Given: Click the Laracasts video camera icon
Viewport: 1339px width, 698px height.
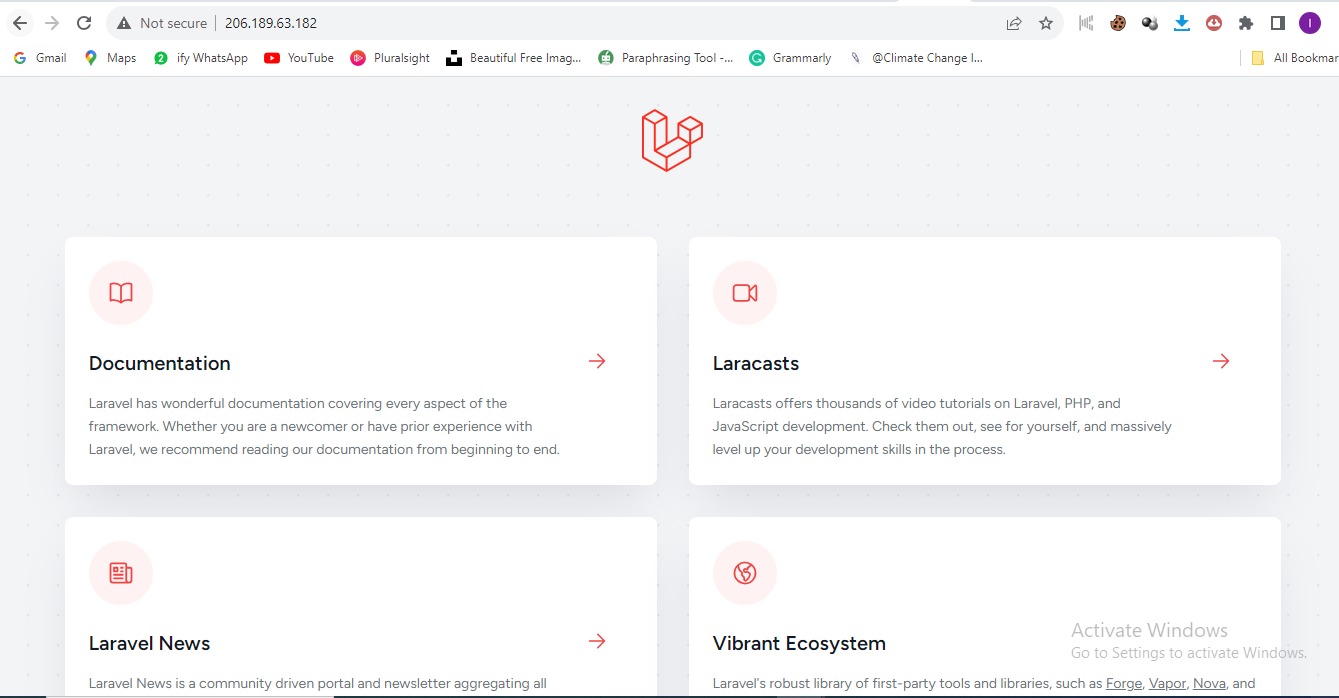Looking at the screenshot, I should [744, 292].
